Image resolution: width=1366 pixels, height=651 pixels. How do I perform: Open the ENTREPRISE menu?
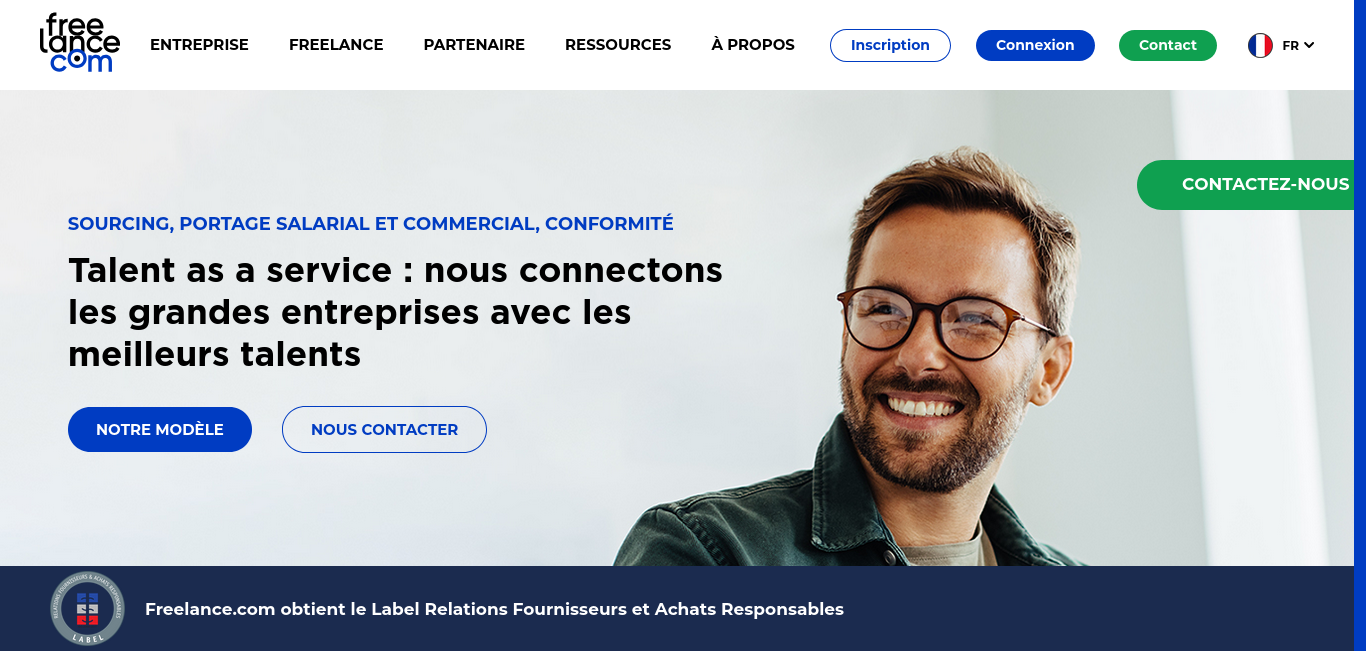(199, 45)
